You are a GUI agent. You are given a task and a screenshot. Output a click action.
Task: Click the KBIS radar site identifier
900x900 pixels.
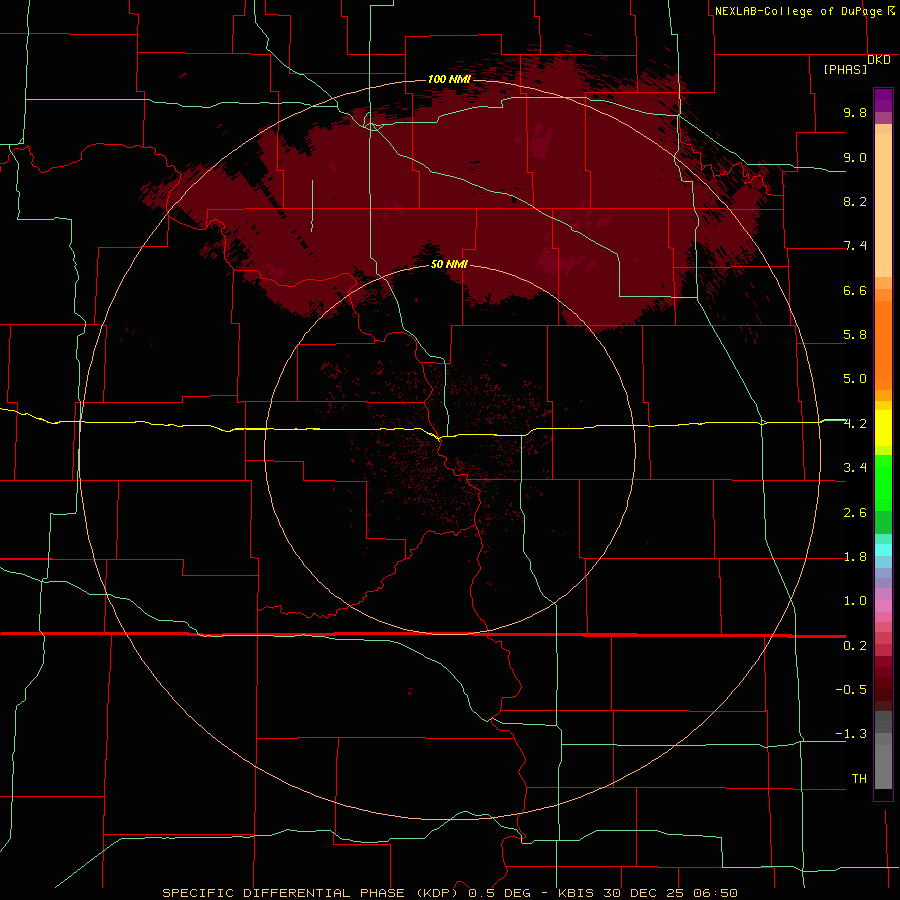(x=577, y=893)
